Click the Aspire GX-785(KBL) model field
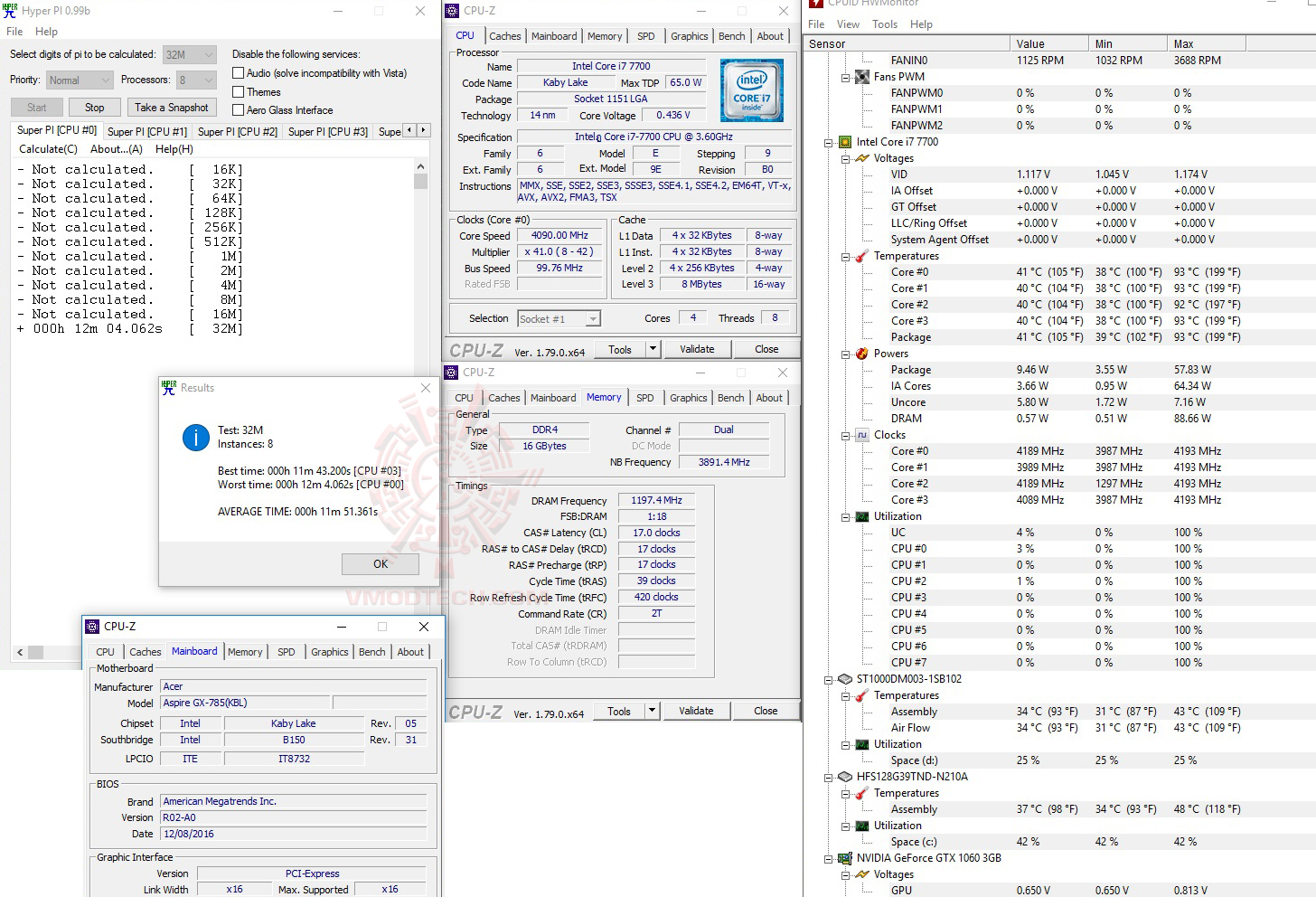 246,703
